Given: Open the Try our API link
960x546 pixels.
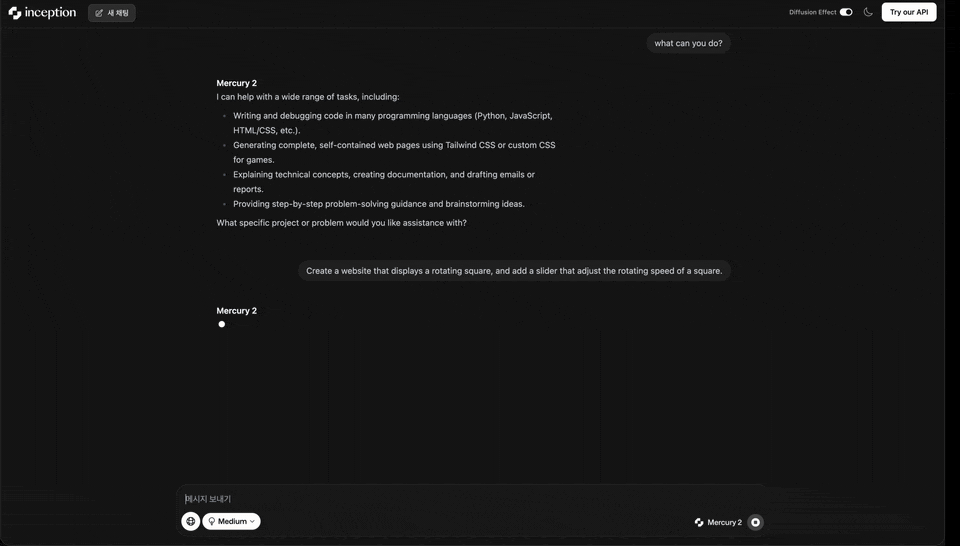Looking at the screenshot, I should (x=908, y=12).
